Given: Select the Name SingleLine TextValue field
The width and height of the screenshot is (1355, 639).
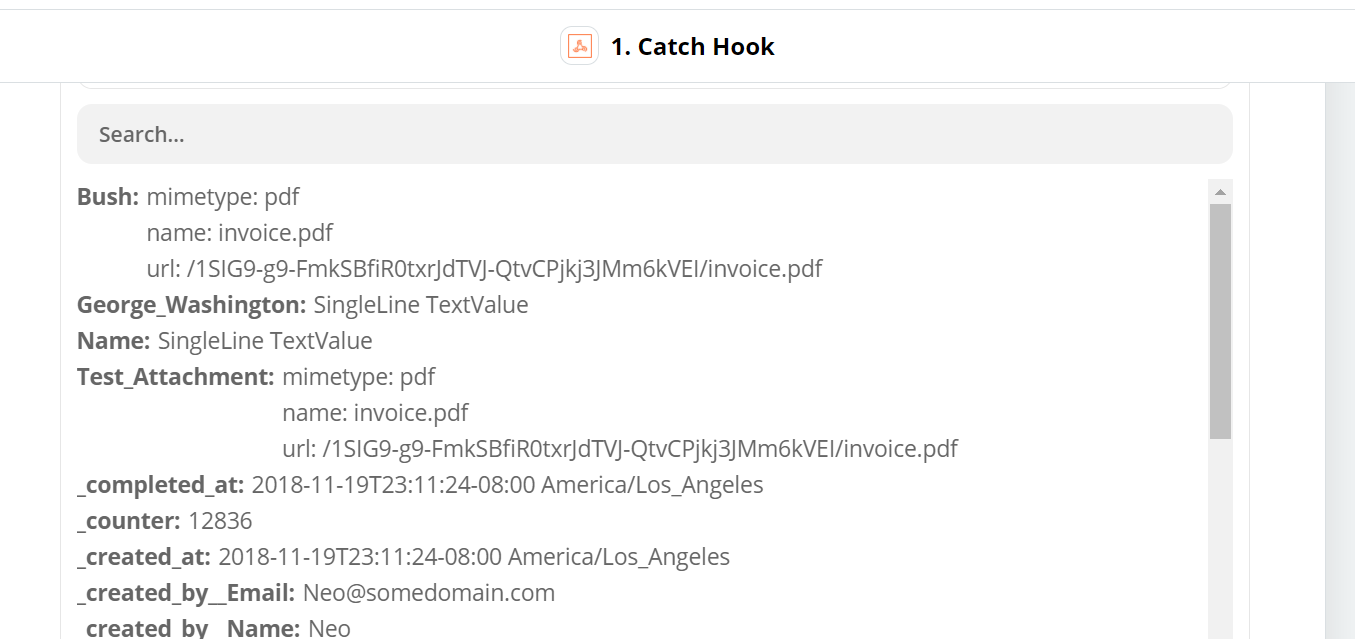Looking at the screenshot, I should coord(225,340).
